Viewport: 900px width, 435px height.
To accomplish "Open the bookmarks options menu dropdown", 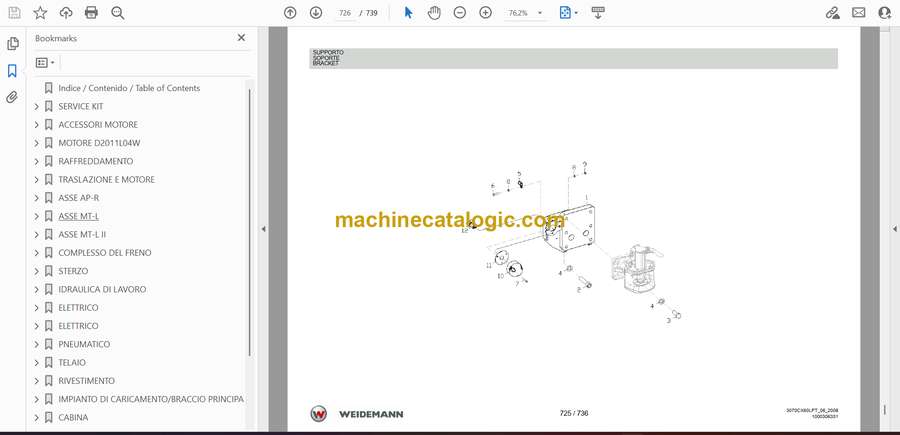I will coord(45,63).
